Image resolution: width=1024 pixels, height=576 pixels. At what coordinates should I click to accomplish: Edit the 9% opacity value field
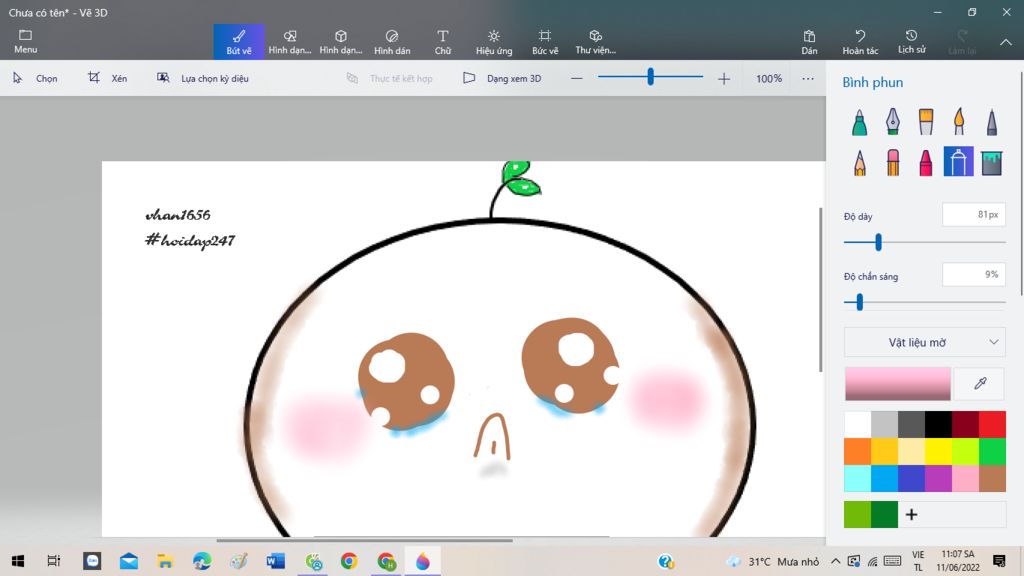point(974,275)
